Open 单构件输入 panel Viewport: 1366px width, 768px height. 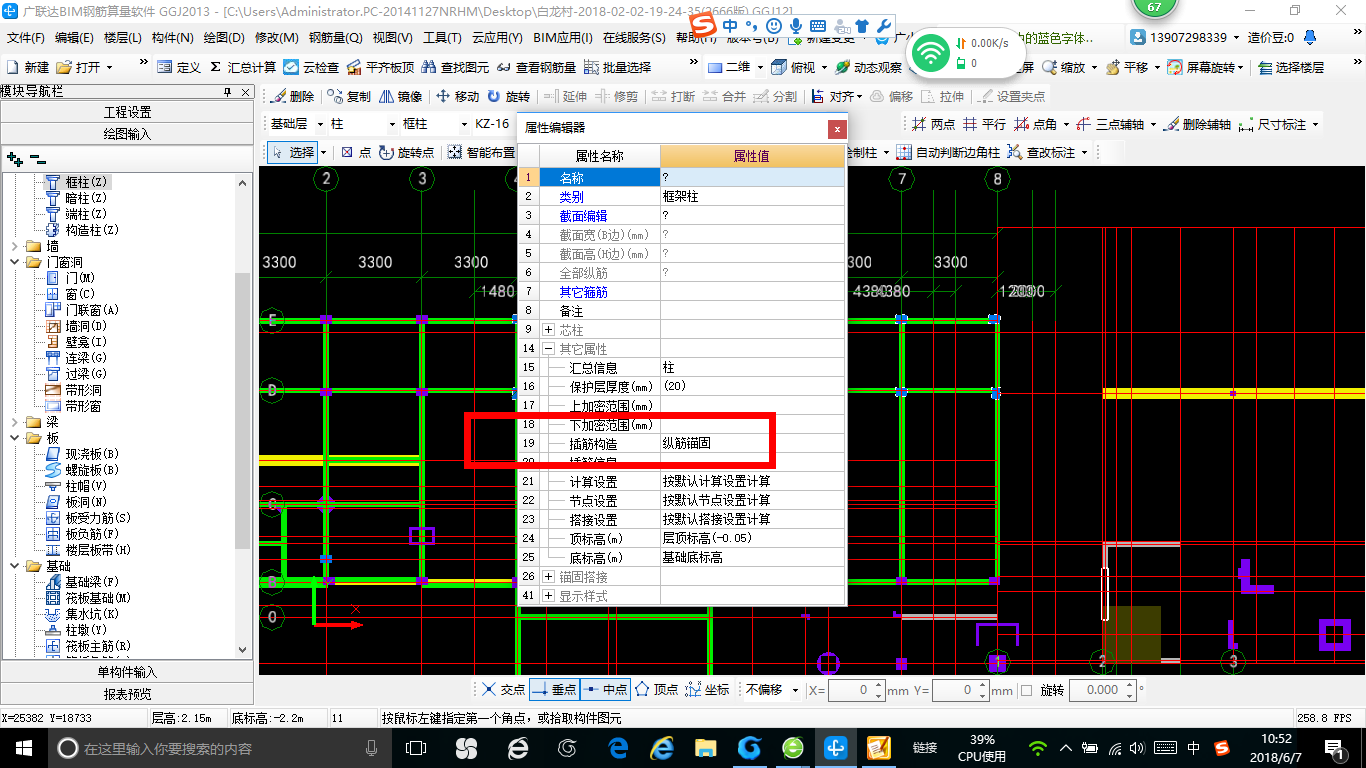point(128,672)
